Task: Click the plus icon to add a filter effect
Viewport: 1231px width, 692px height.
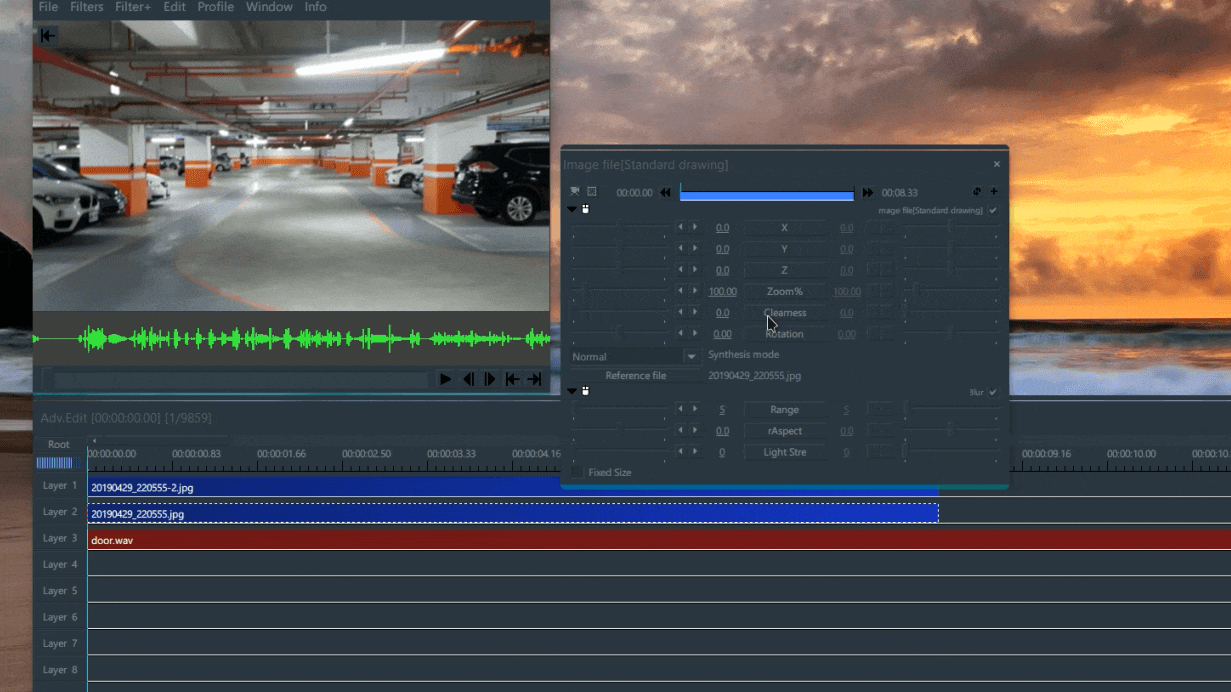Action: coord(994,192)
